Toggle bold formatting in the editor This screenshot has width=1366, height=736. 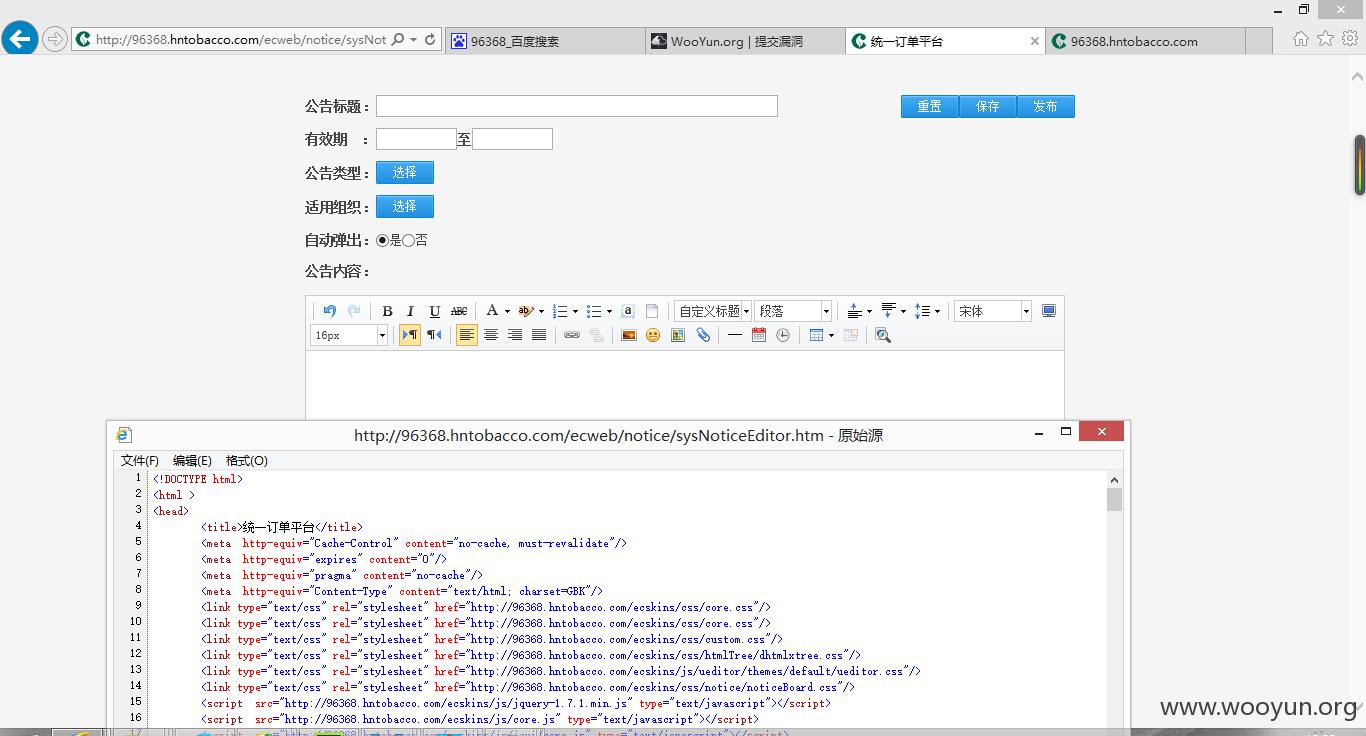[387, 311]
